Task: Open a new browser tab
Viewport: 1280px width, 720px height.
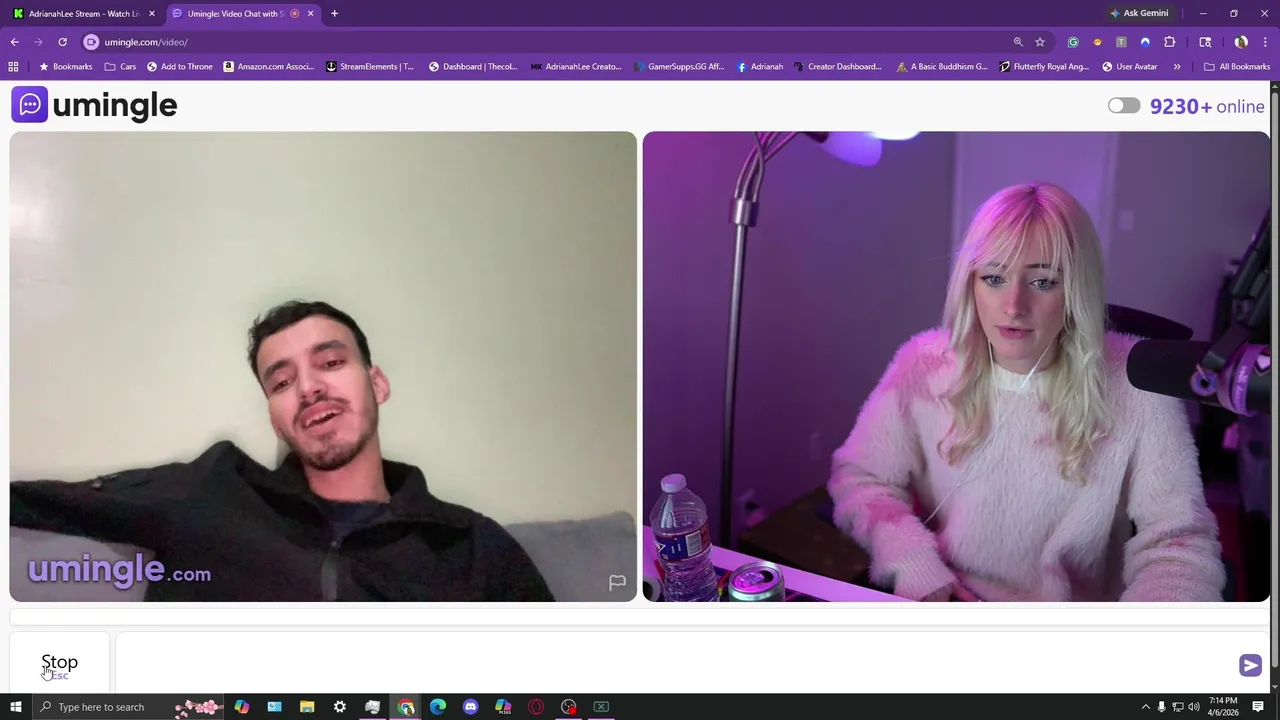Action: 334,14
